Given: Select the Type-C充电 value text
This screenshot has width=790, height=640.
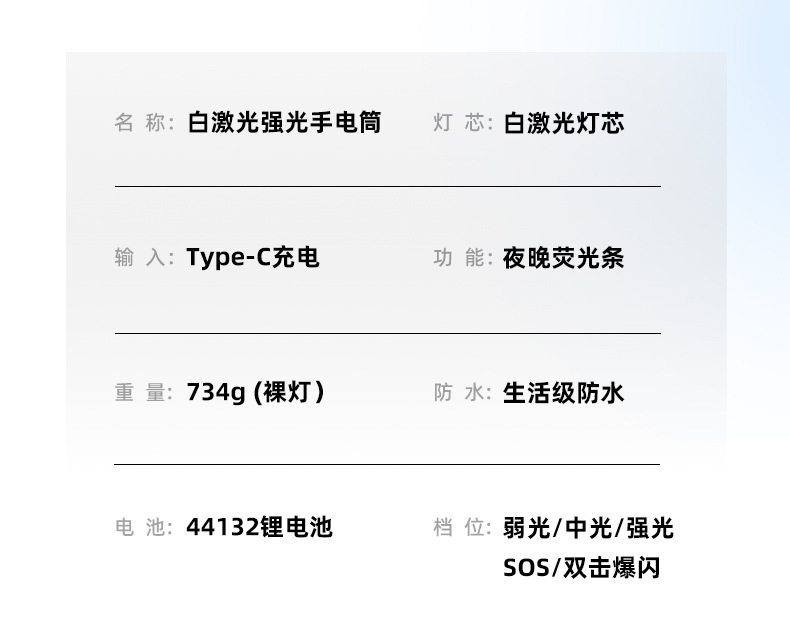Looking at the screenshot, I should click(x=252, y=258).
